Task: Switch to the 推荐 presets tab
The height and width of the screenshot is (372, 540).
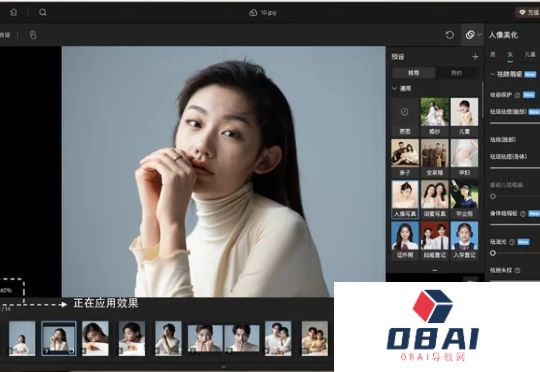Action: pyautogui.click(x=414, y=73)
